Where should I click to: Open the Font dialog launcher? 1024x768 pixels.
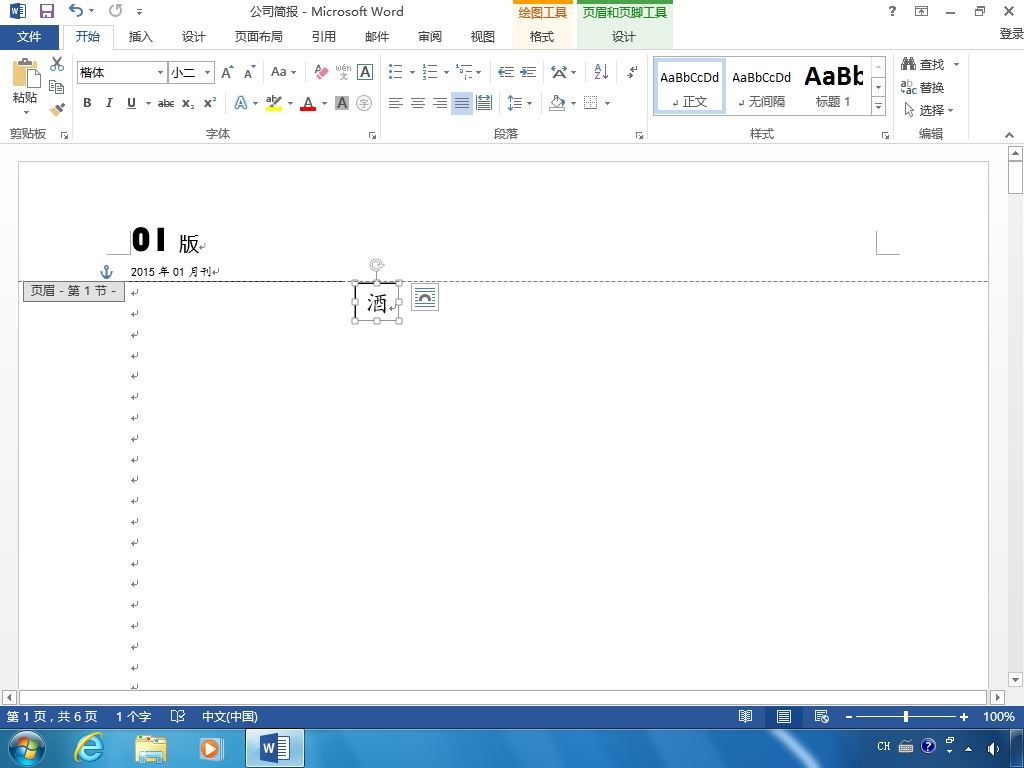(372, 135)
